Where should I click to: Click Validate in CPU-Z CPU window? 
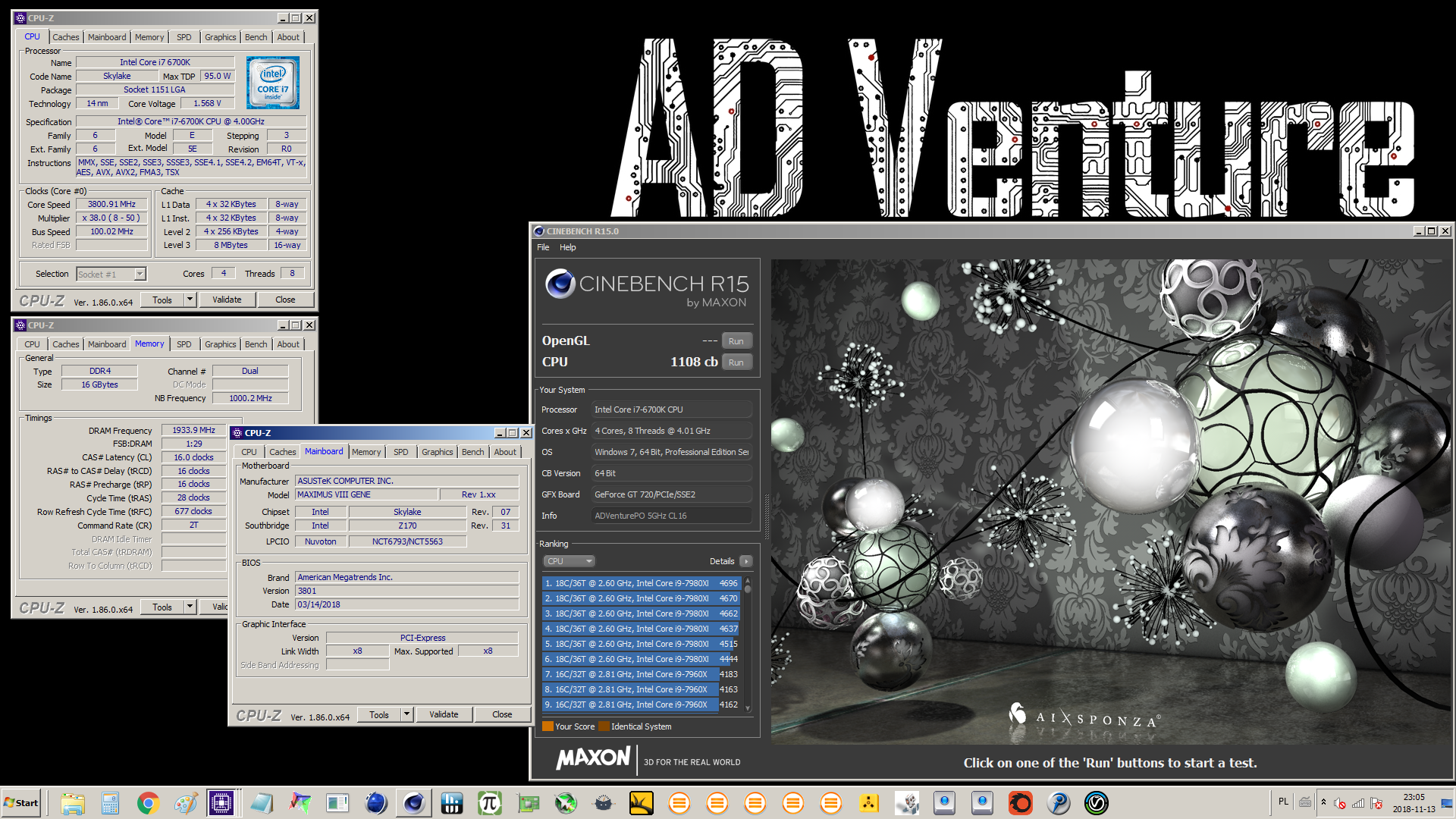click(x=227, y=300)
